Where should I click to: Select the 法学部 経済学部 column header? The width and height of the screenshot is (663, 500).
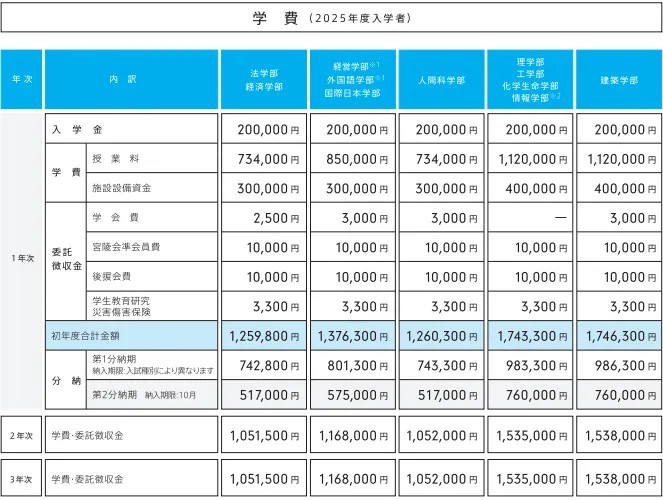point(264,79)
